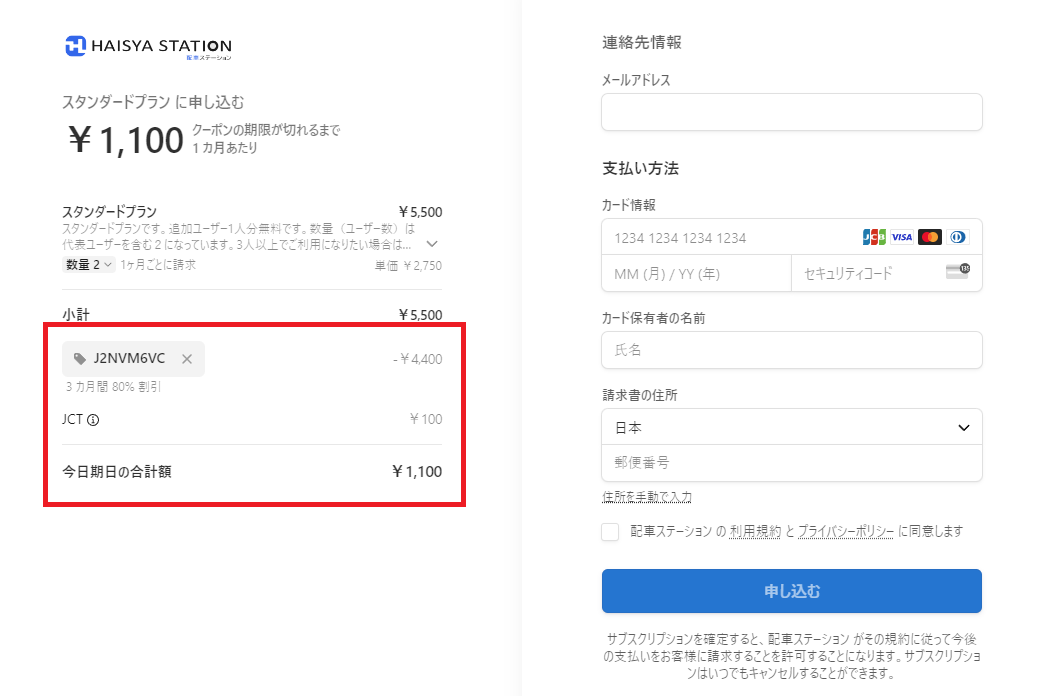The width and height of the screenshot is (1047, 696).
Task: Open the 日本 country dropdown
Action: pyautogui.click(x=792, y=427)
